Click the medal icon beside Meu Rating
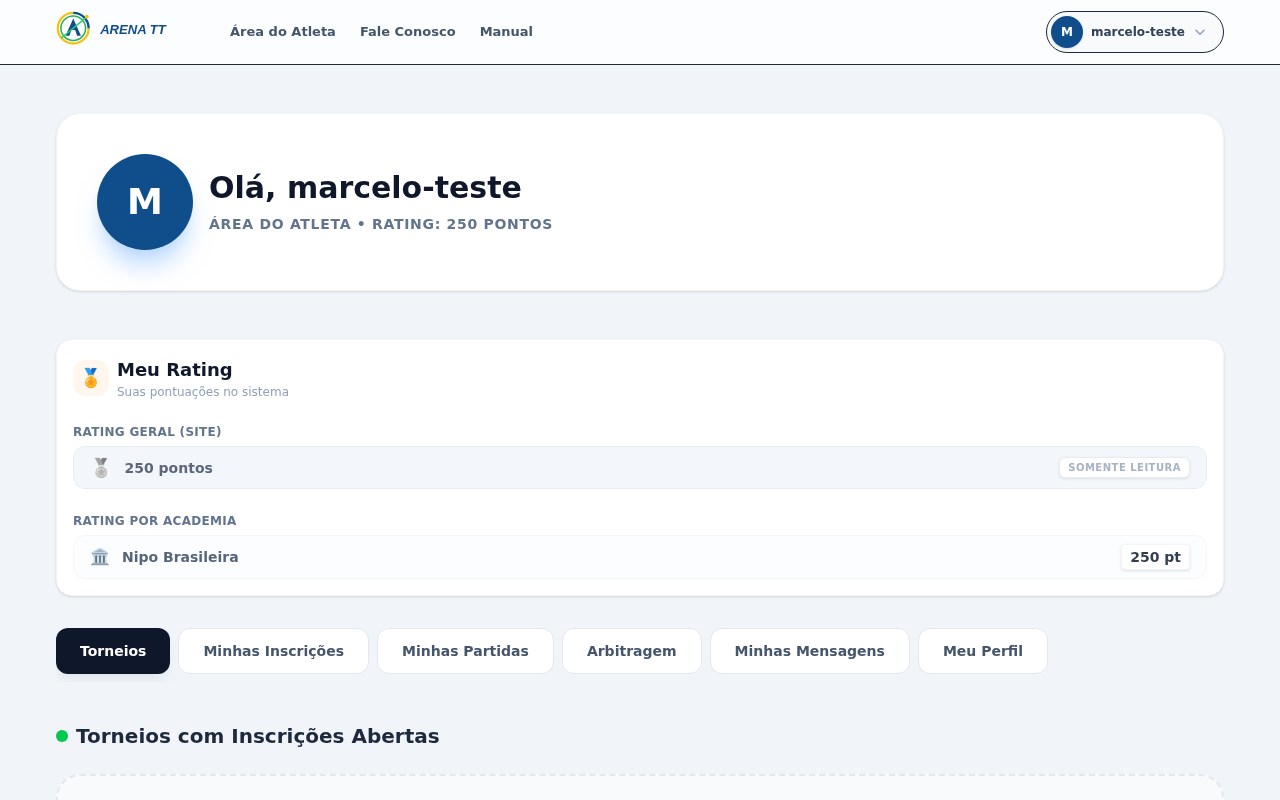1280x800 pixels. pos(91,378)
